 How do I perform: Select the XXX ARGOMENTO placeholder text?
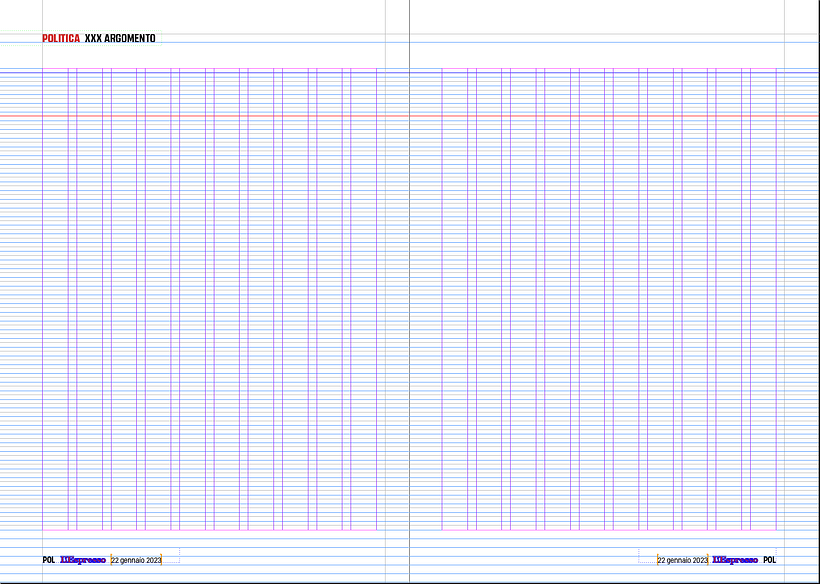[x=120, y=38]
